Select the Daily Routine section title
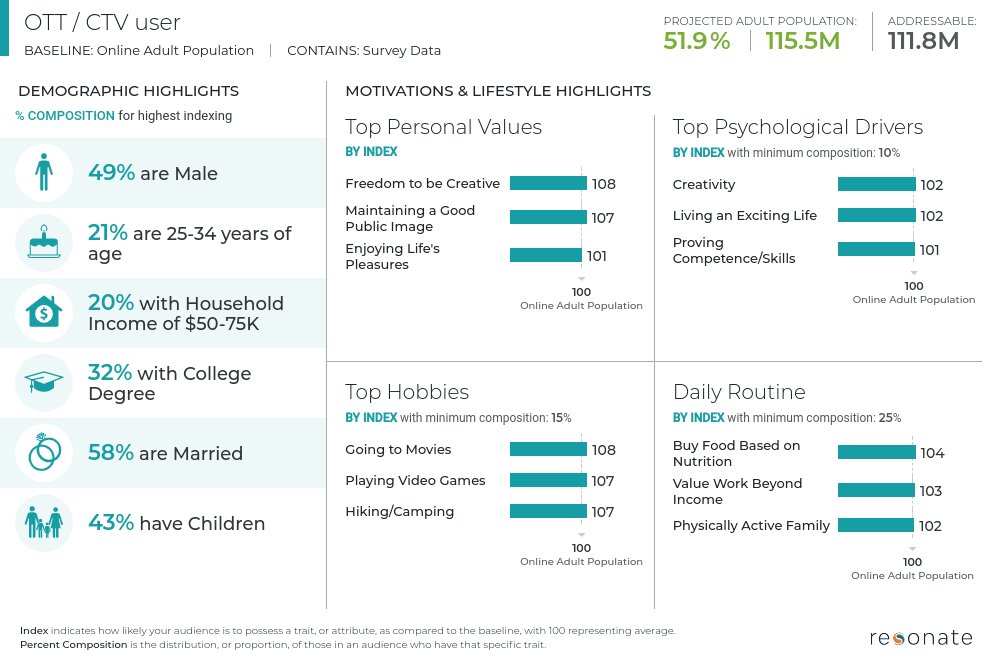This screenshot has width=992, height=672. [x=739, y=392]
